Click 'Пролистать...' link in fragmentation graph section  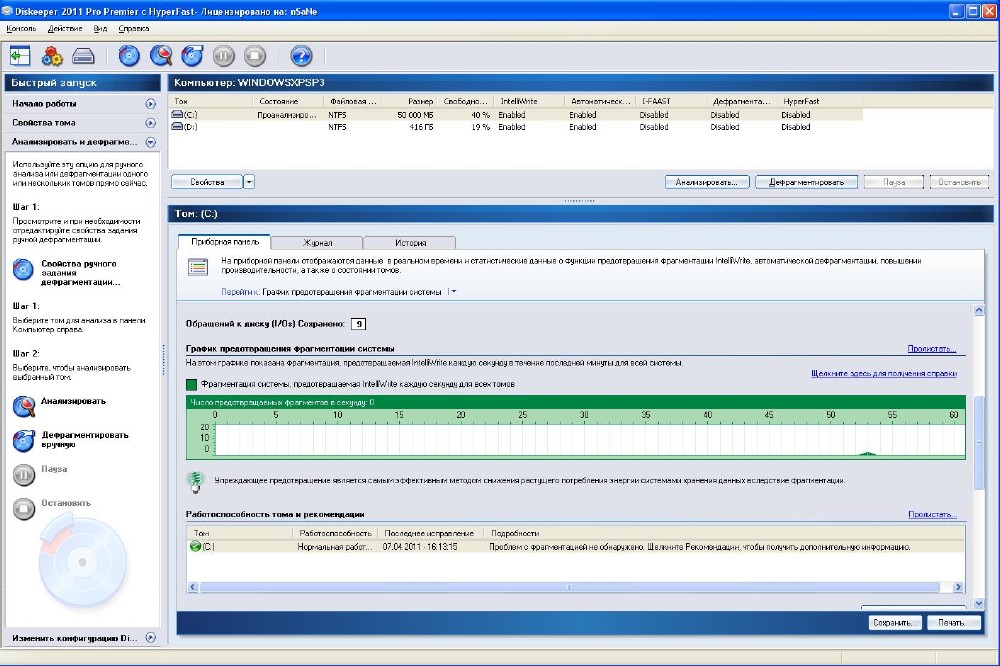click(932, 348)
